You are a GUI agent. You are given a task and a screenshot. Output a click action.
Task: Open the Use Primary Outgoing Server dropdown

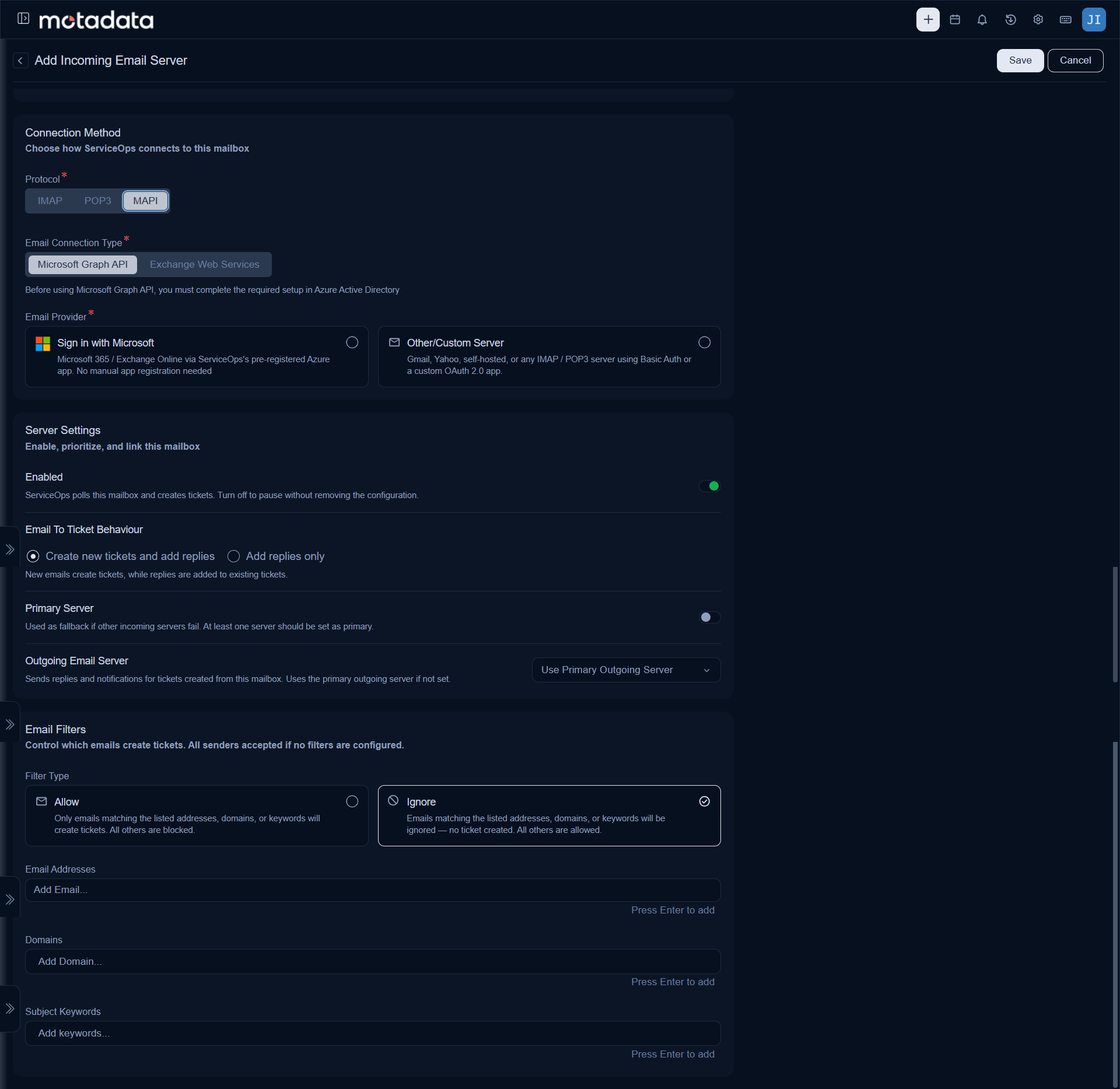(626, 670)
